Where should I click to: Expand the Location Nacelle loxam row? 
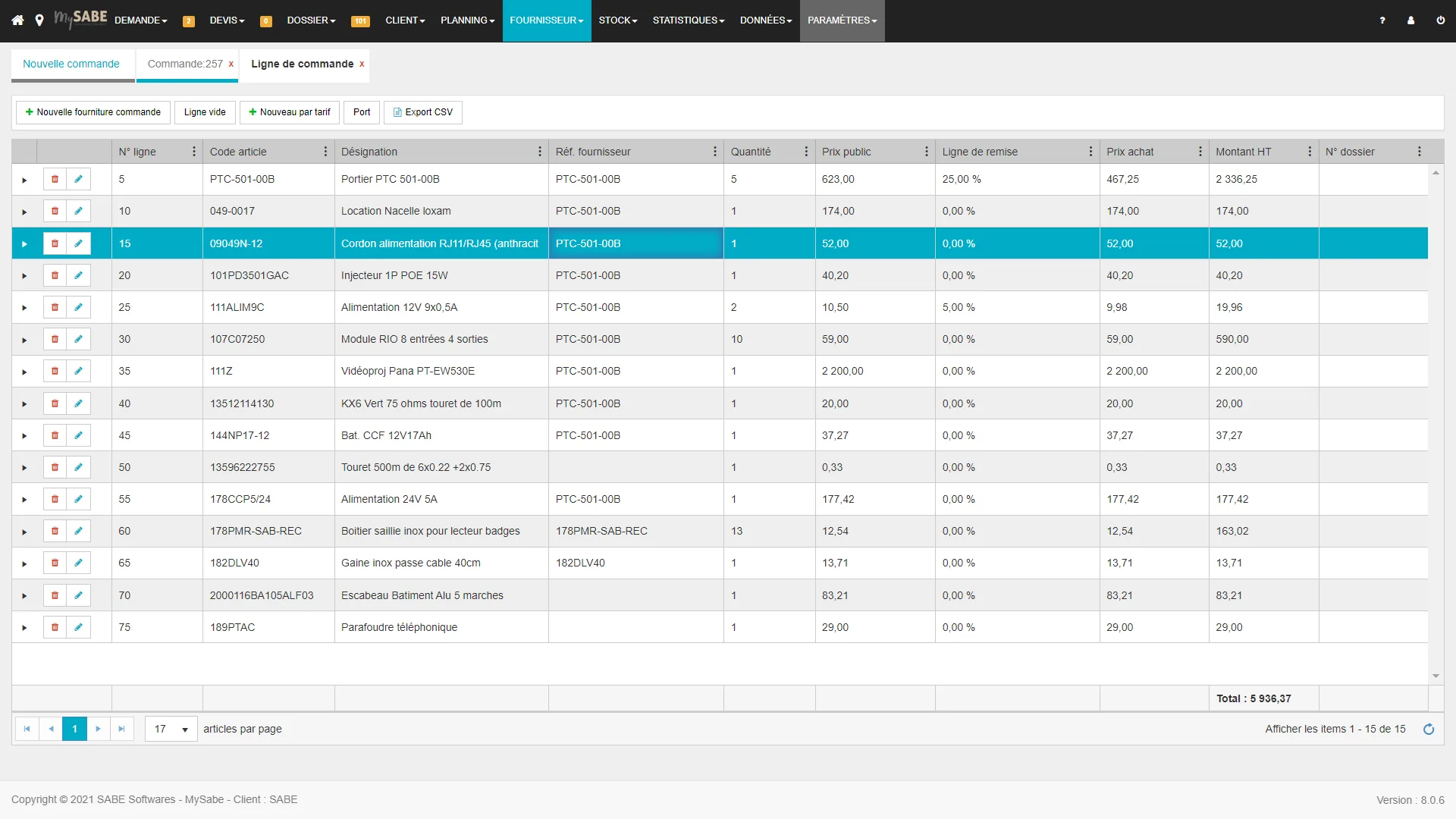(24, 212)
